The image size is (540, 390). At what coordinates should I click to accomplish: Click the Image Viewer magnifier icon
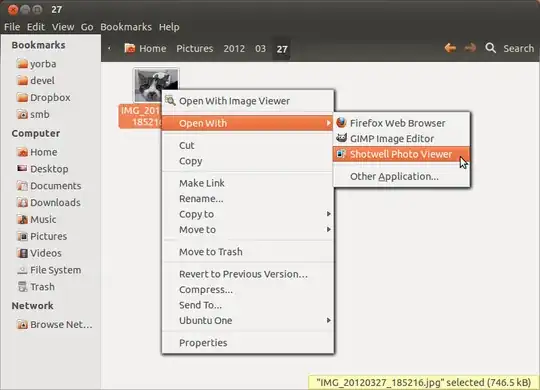coord(170,101)
